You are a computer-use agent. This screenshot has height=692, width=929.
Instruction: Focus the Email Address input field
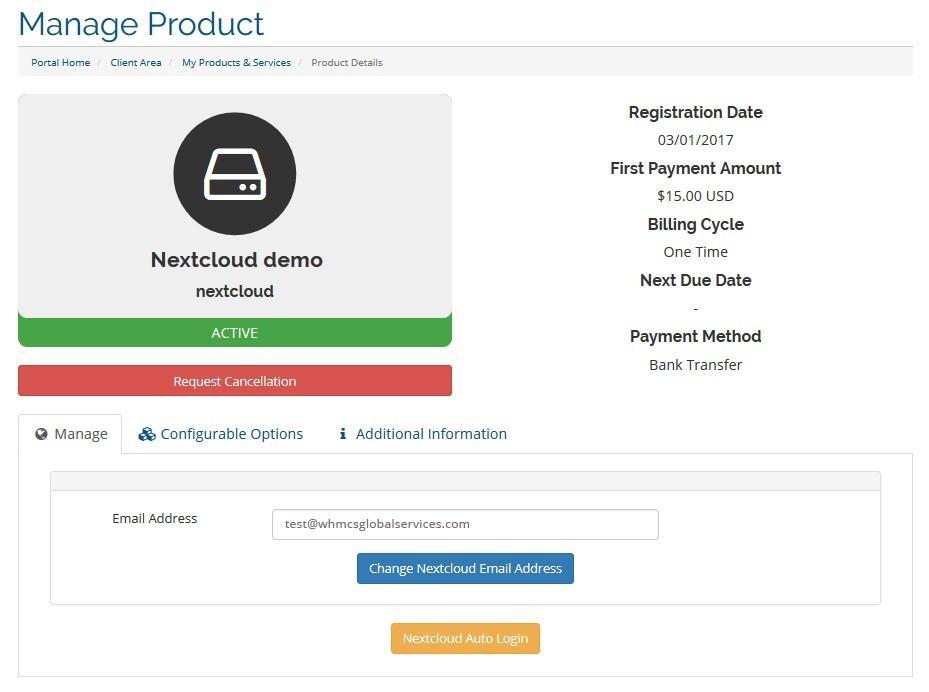(x=465, y=524)
